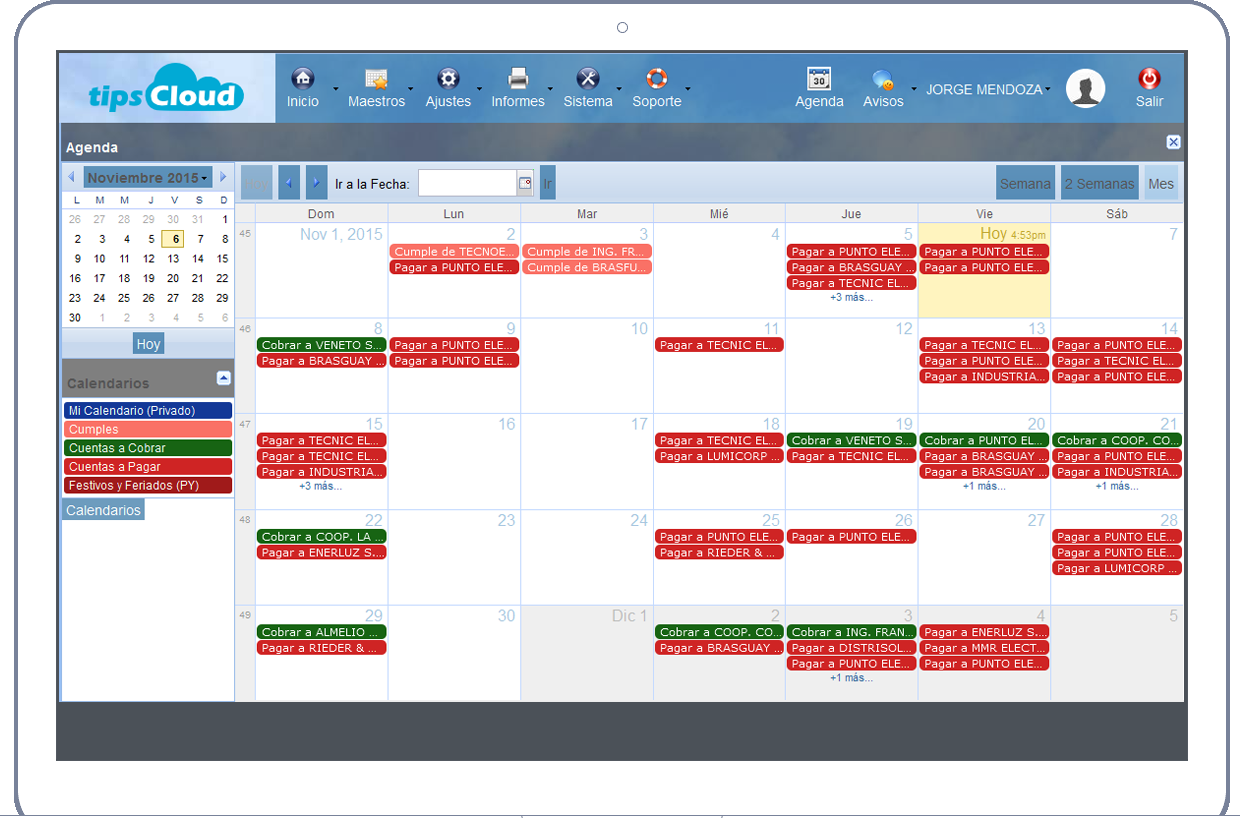The width and height of the screenshot is (1240, 818).
Task: Click the Salir power icon
Action: coord(1149,79)
